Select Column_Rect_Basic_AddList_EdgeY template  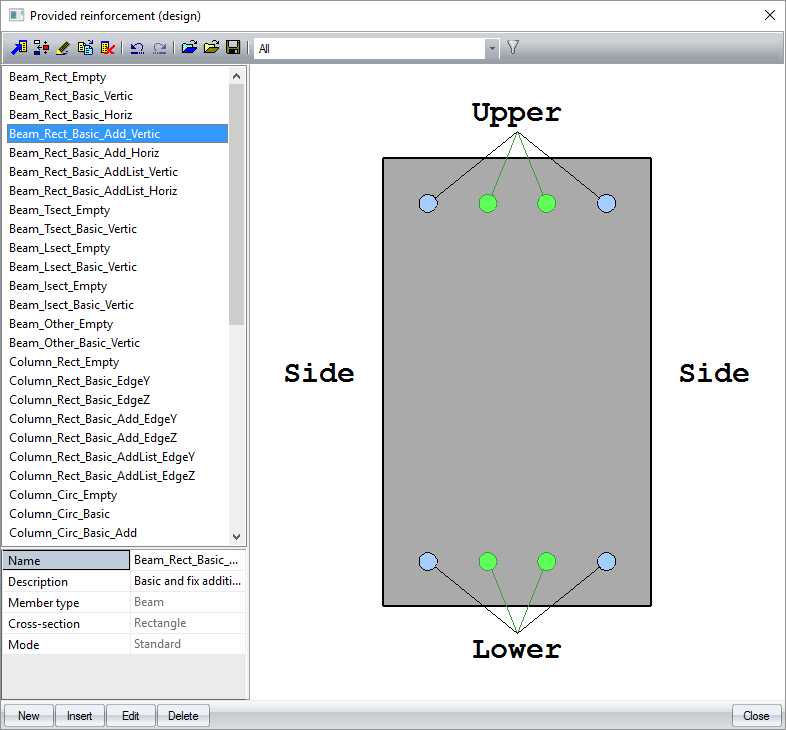point(118,457)
